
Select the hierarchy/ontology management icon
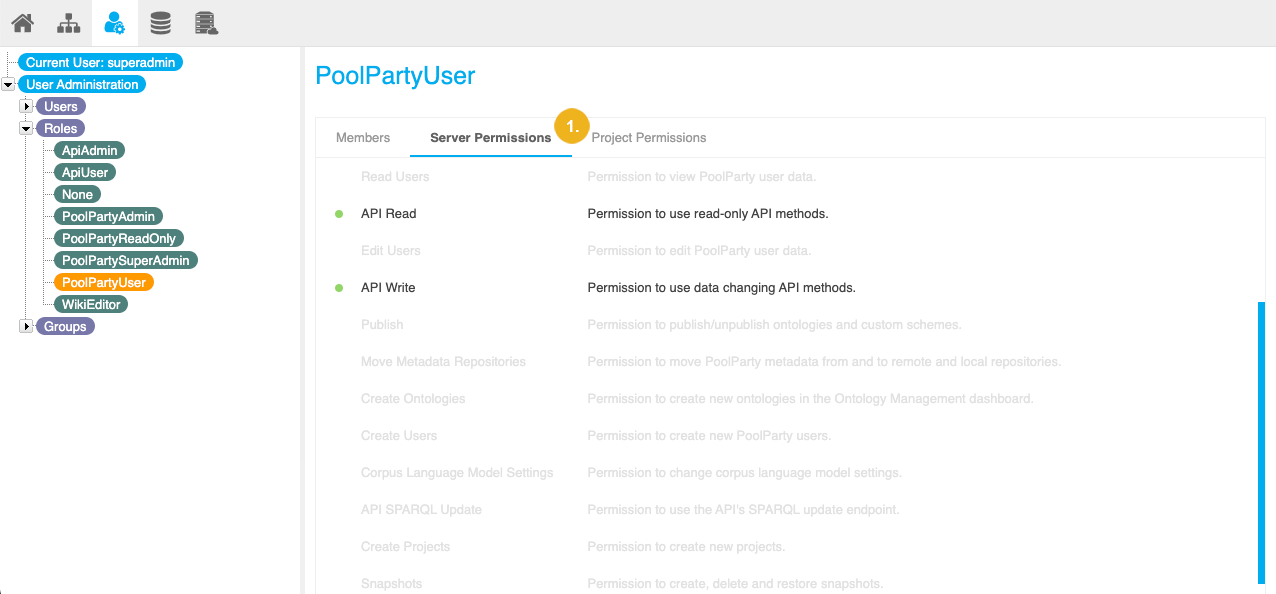(67, 22)
